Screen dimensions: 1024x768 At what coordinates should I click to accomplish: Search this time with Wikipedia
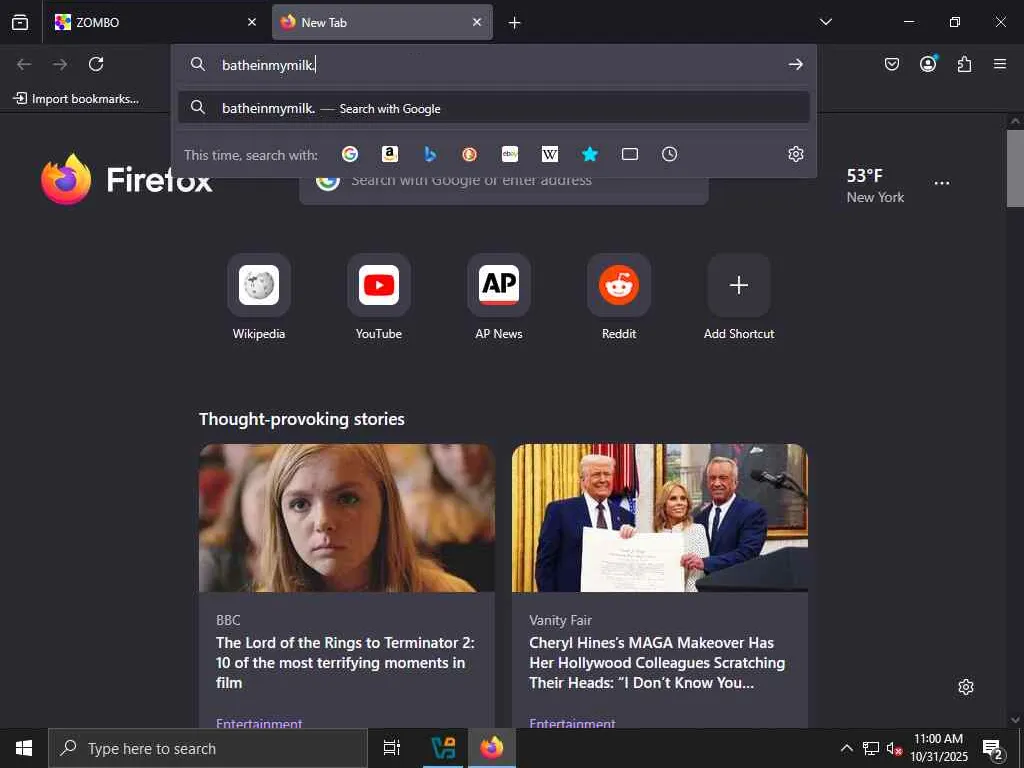click(550, 154)
